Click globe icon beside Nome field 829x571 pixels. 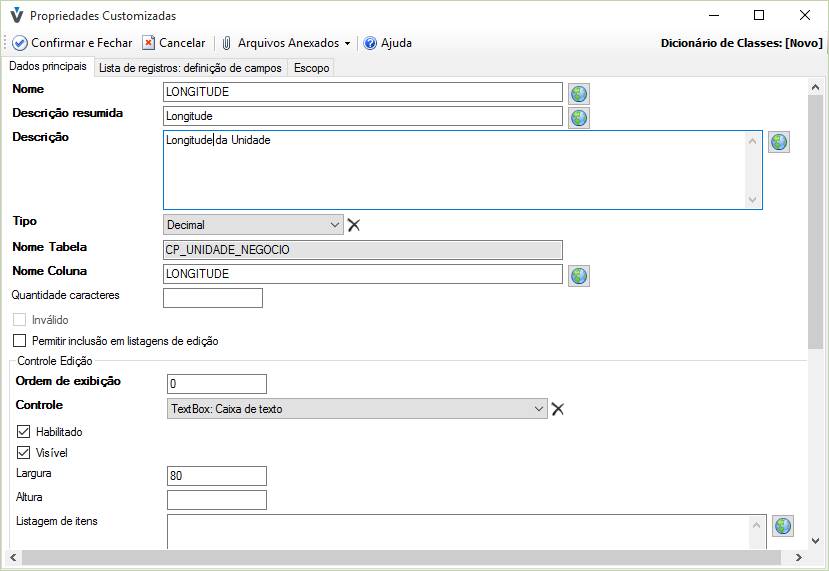click(x=578, y=93)
